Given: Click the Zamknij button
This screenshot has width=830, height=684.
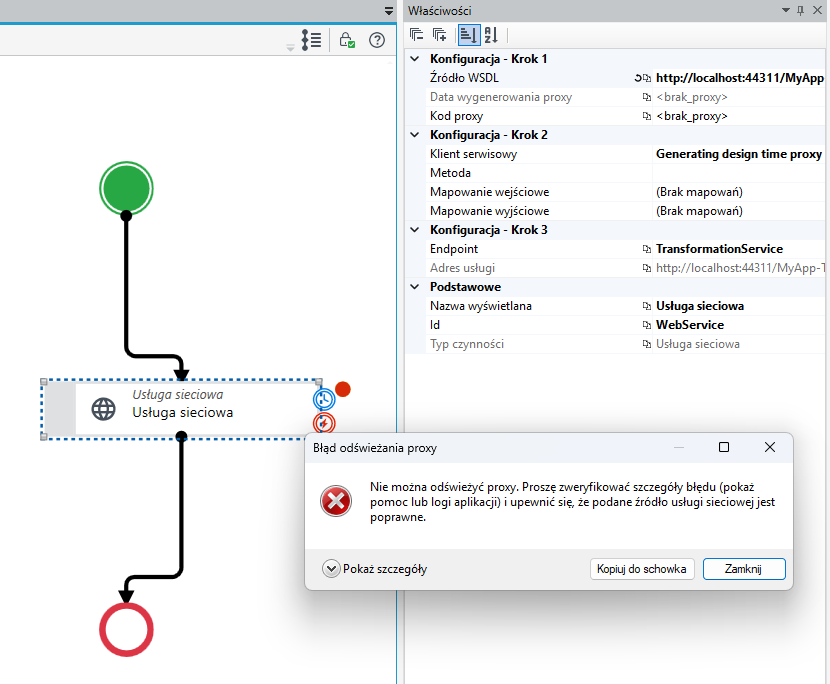Looking at the screenshot, I should 744,569.
